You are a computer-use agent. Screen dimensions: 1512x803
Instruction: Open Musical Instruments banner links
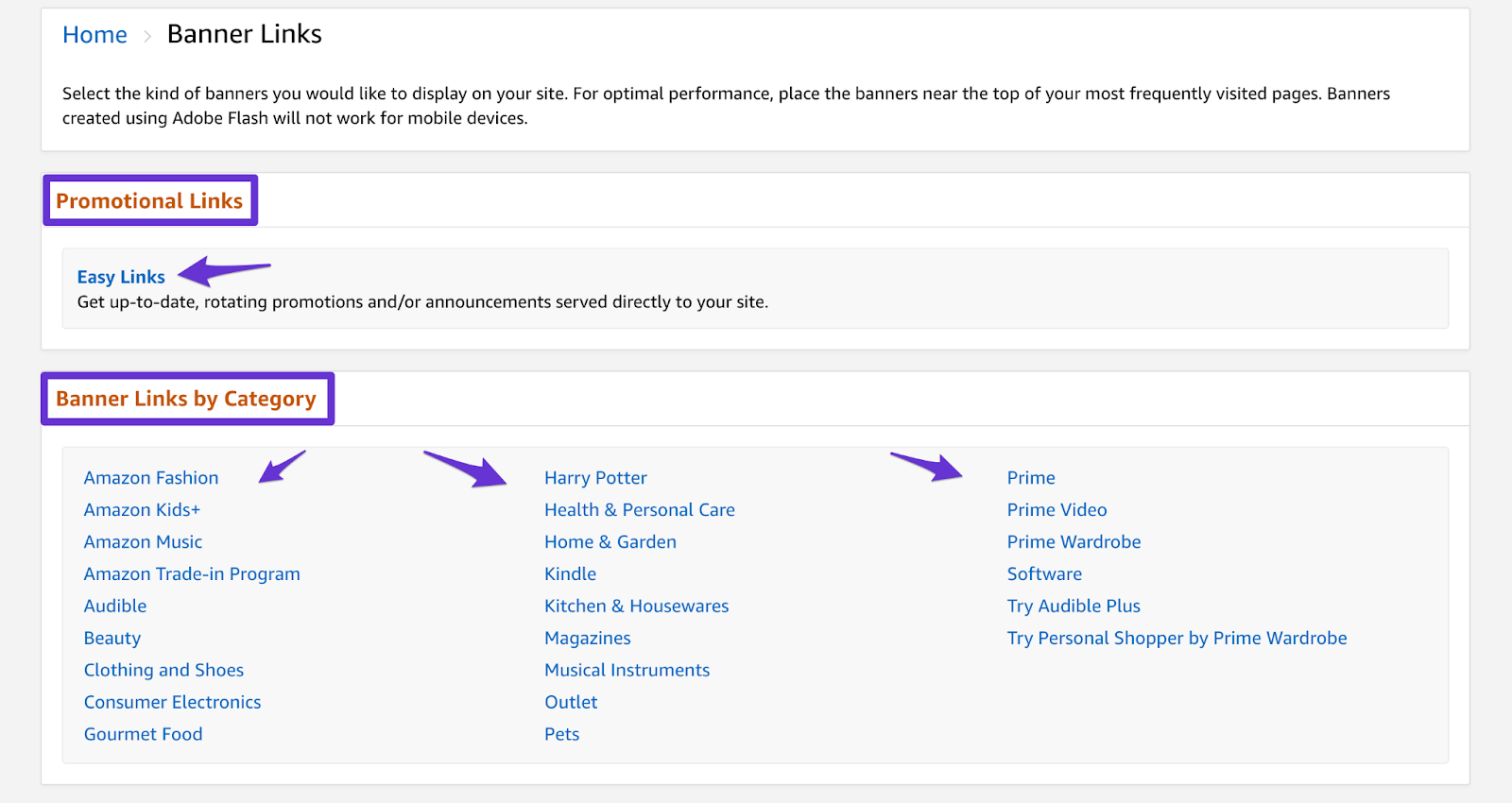click(x=627, y=671)
